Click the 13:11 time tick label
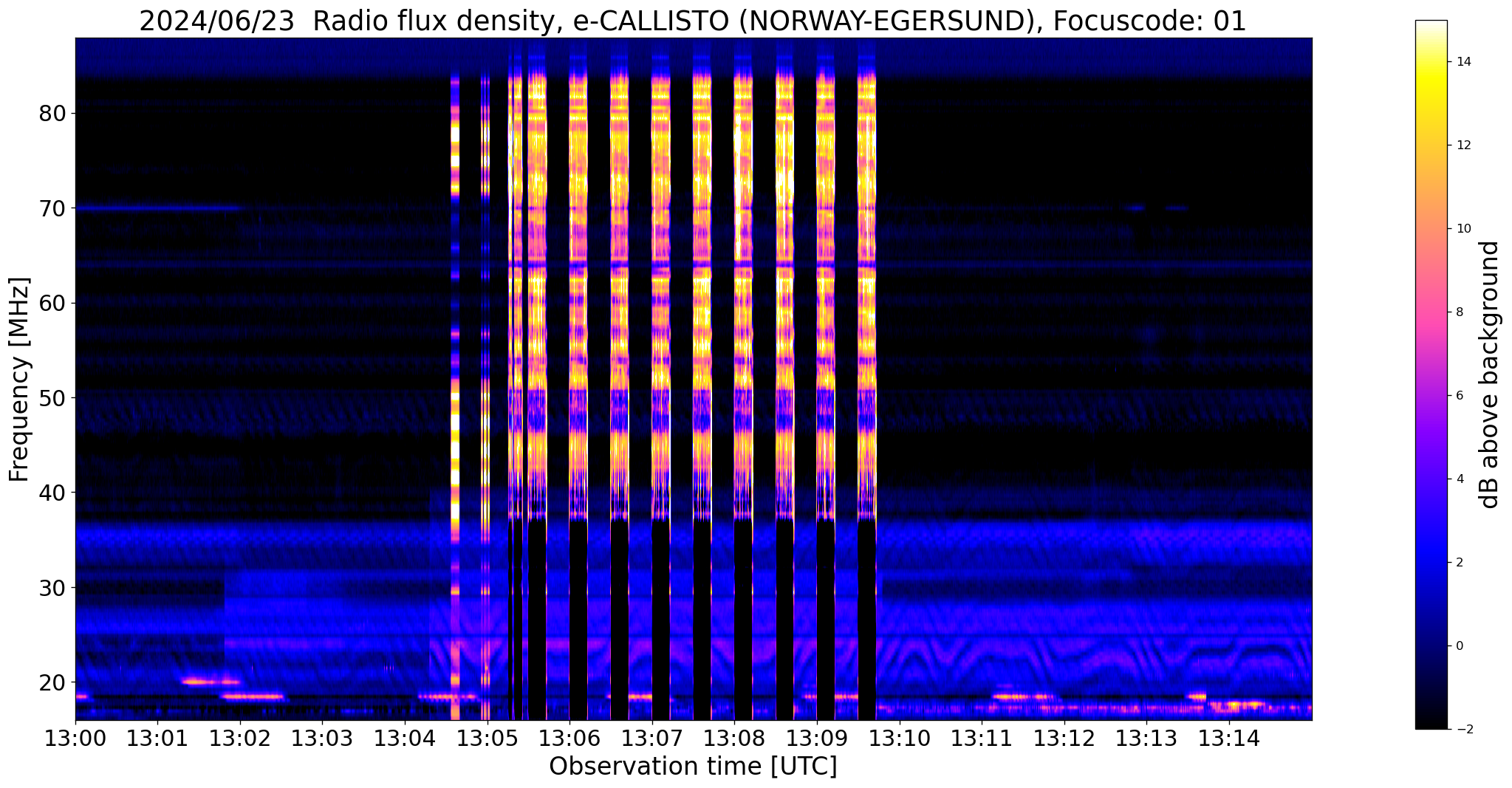Screen dimensions: 1512x788 pyautogui.click(x=982, y=738)
